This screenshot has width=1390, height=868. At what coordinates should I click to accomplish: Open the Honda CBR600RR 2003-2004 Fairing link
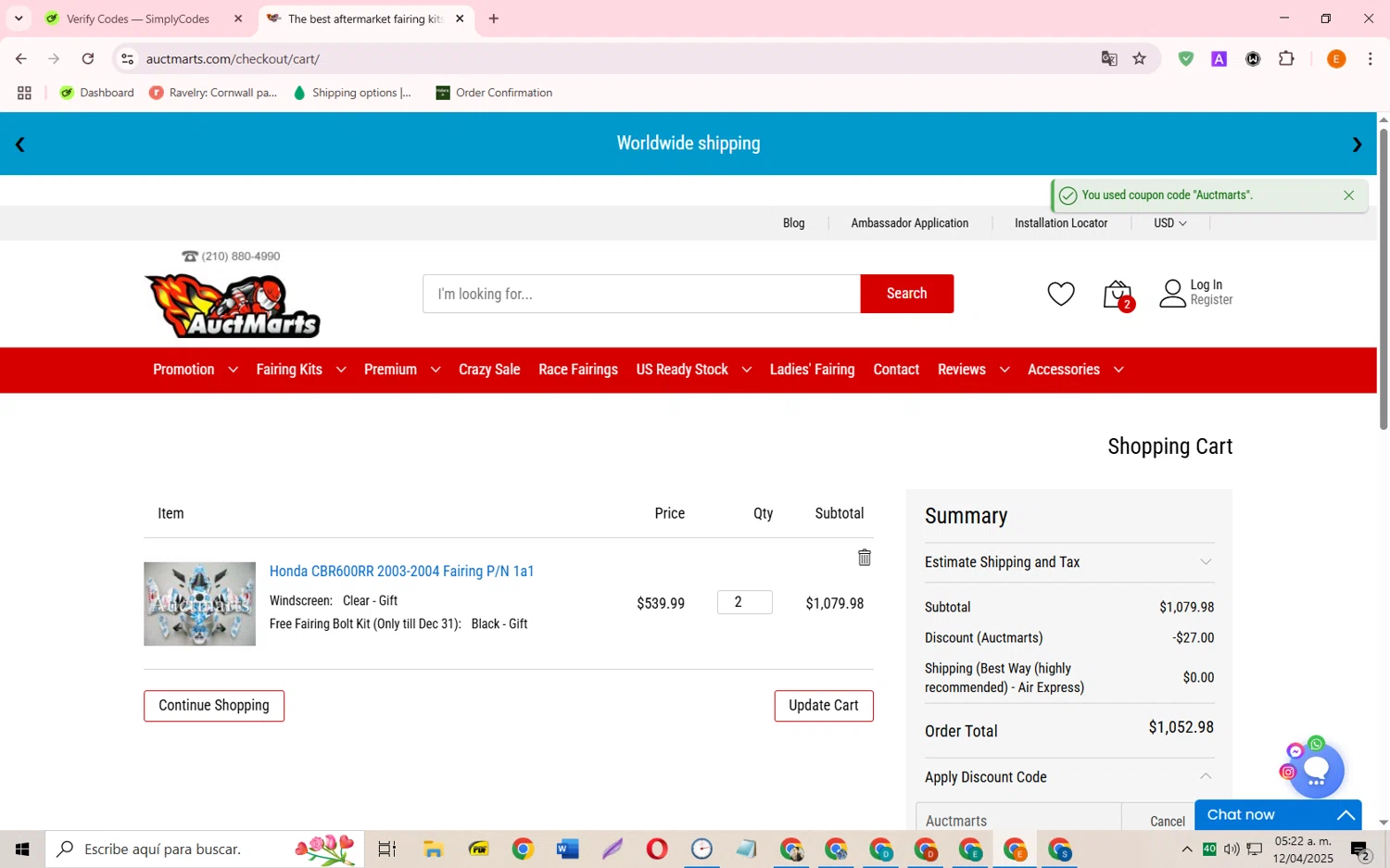pos(401,572)
